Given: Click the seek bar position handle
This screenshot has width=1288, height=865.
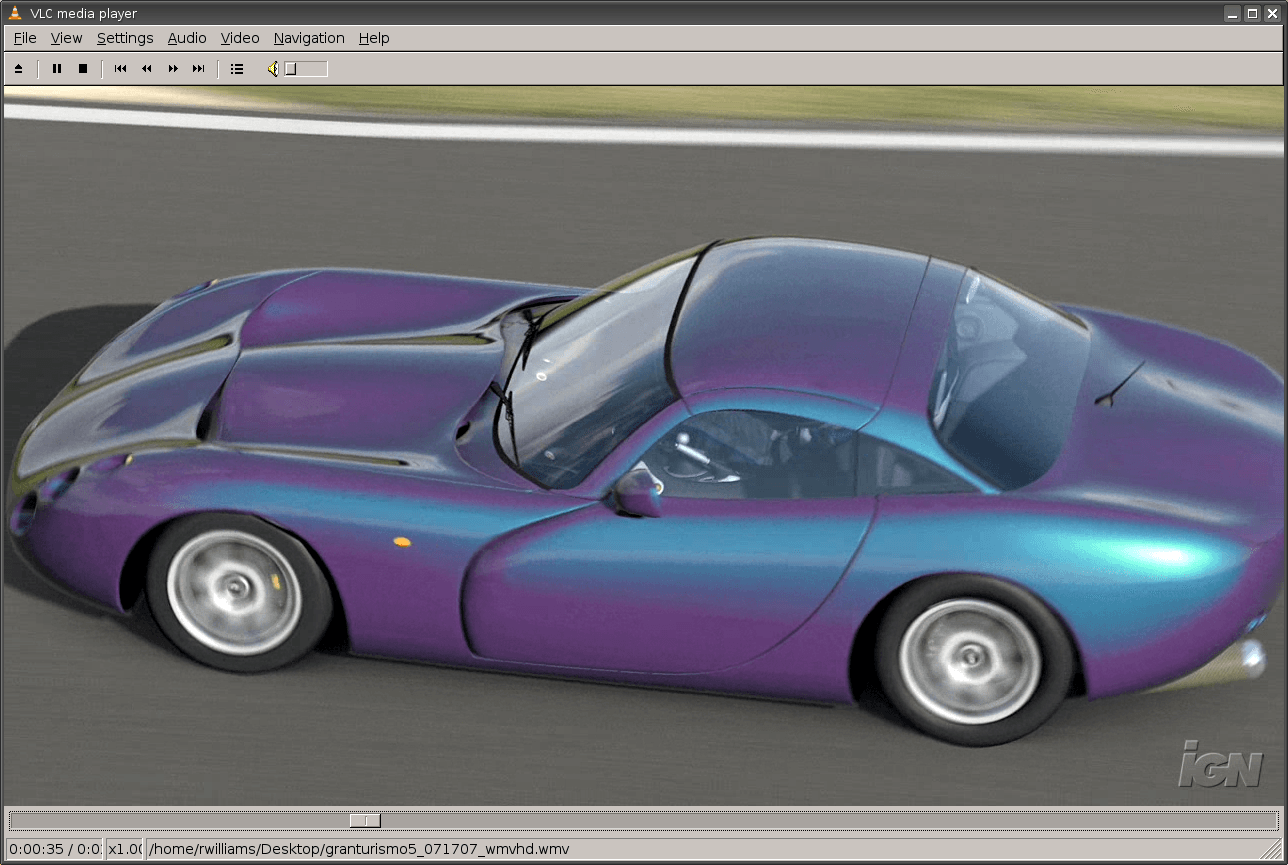Looking at the screenshot, I should pos(365,821).
